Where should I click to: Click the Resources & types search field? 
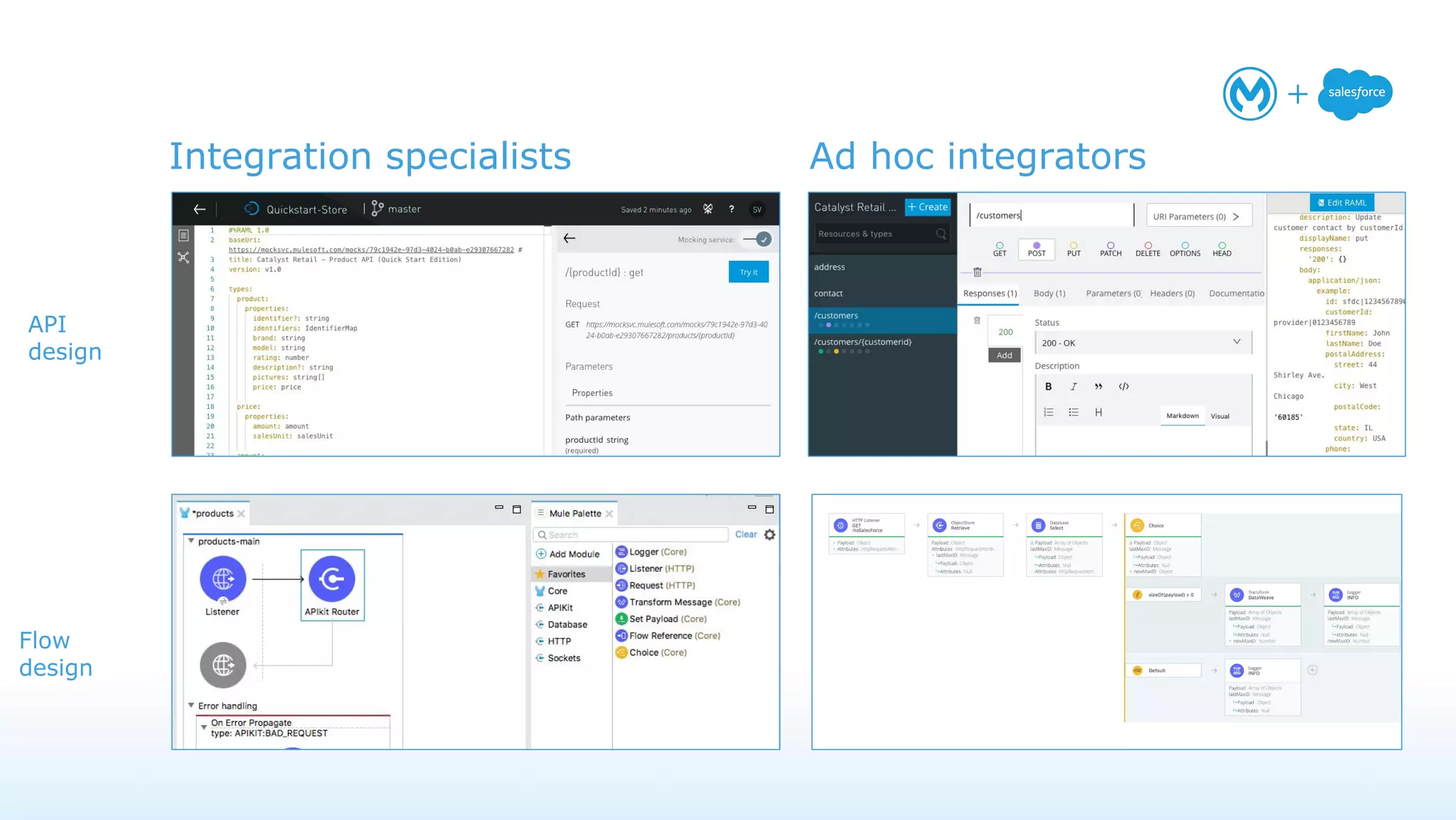click(882, 234)
